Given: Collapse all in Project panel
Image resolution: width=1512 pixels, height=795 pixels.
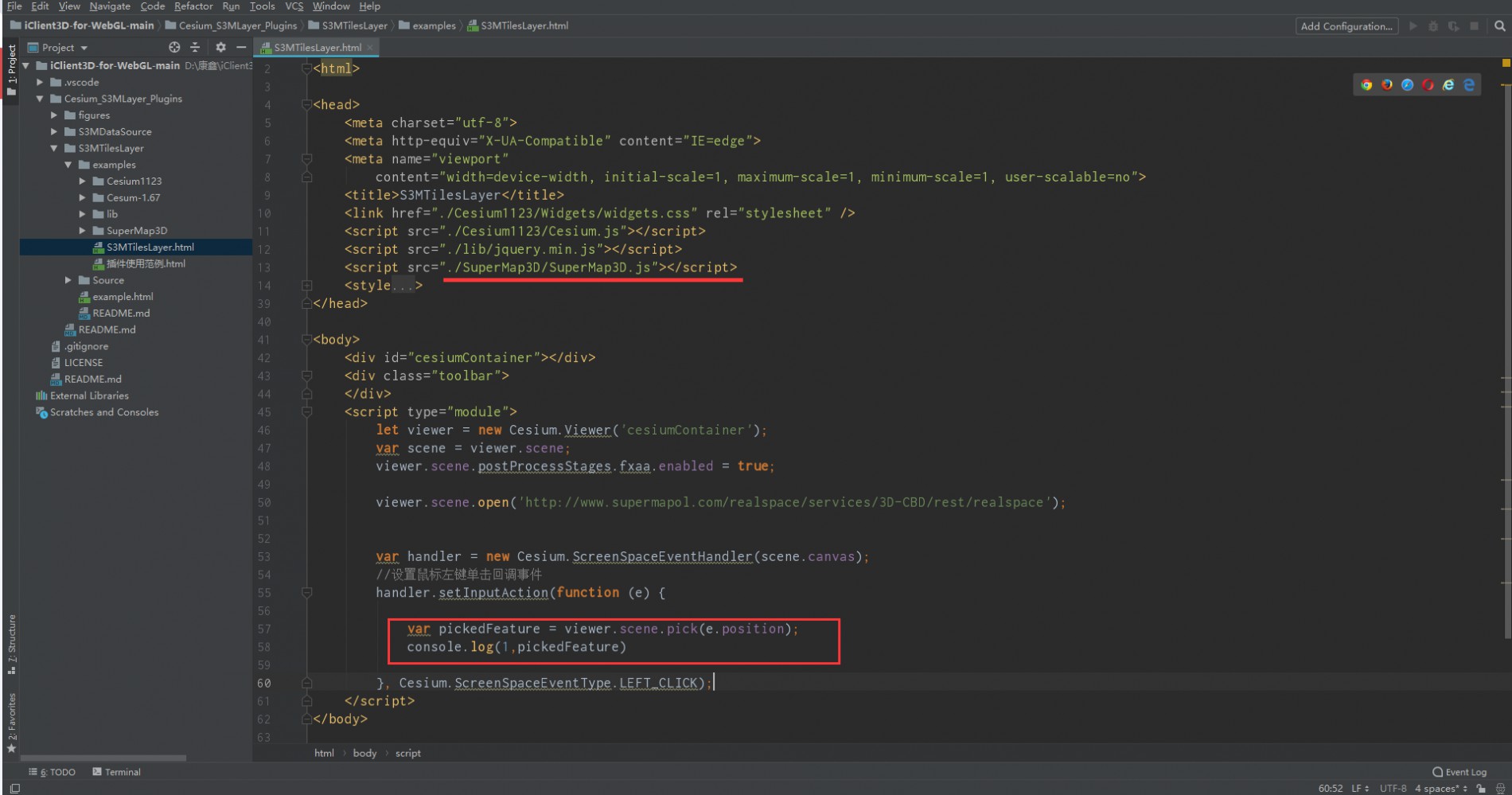Looking at the screenshot, I should (x=195, y=48).
